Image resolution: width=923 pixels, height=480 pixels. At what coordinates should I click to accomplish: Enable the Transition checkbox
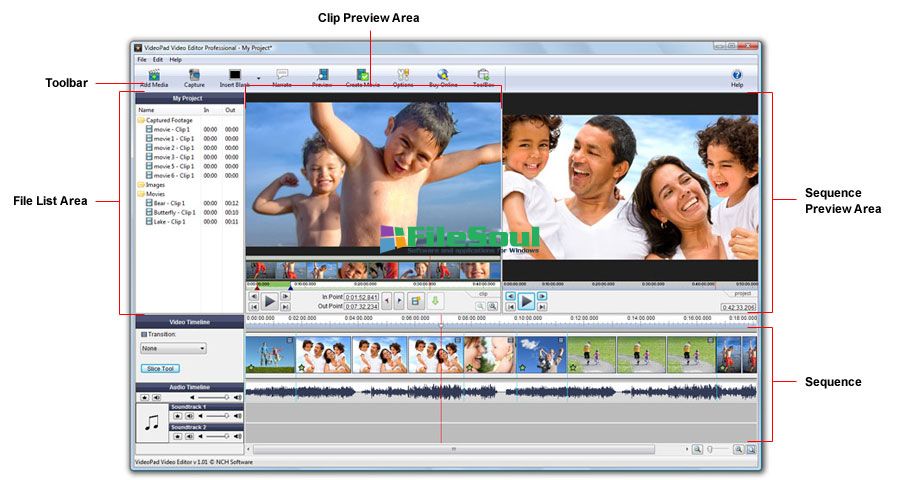point(143,334)
